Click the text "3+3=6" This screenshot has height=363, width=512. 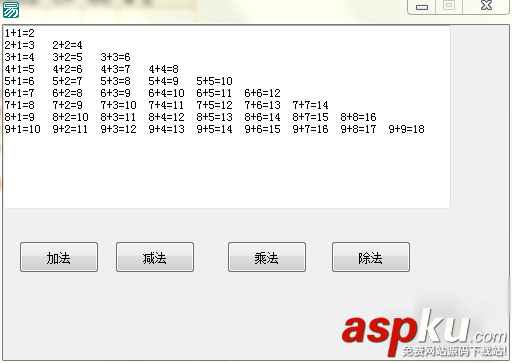coord(115,57)
